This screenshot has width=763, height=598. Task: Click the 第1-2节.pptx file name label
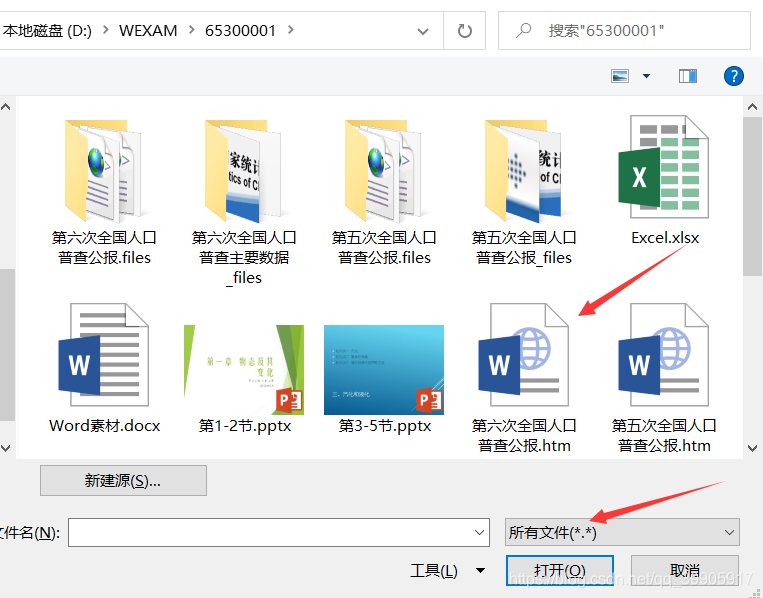pyautogui.click(x=244, y=426)
